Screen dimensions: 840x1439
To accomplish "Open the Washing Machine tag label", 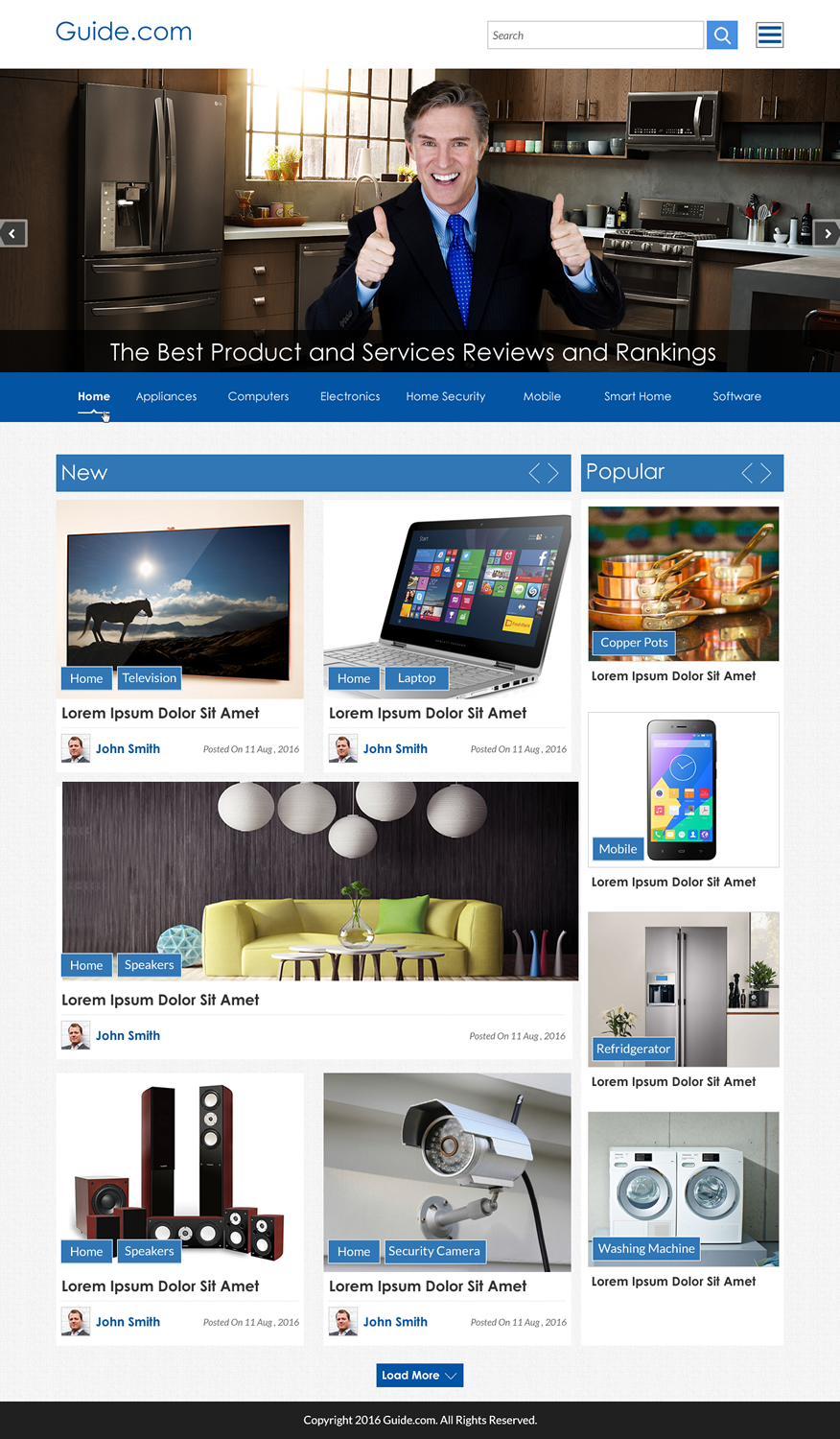I will click(646, 1249).
